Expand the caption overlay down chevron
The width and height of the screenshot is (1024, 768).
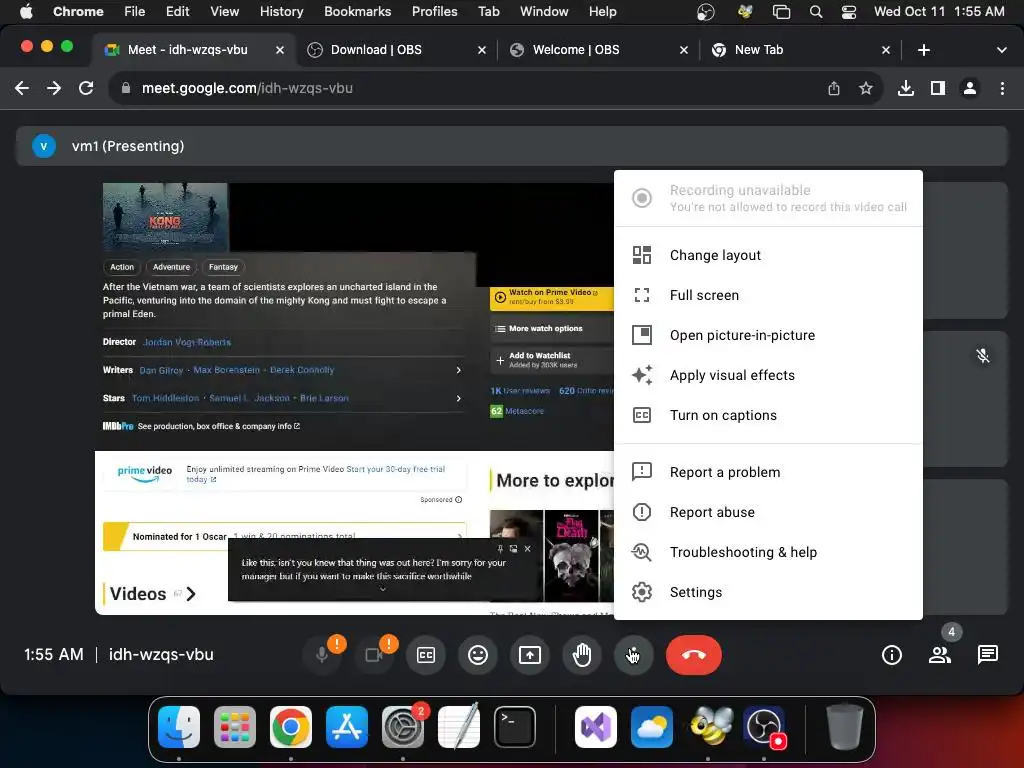point(383,589)
